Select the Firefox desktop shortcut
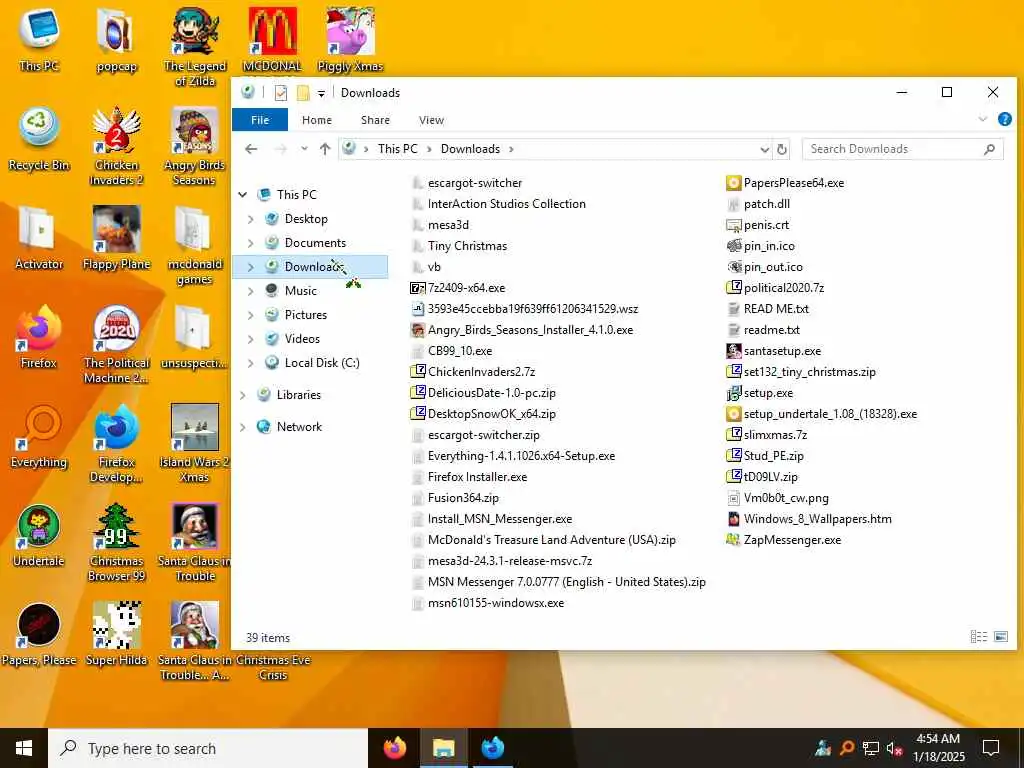1024x768 pixels. [x=39, y=337]
